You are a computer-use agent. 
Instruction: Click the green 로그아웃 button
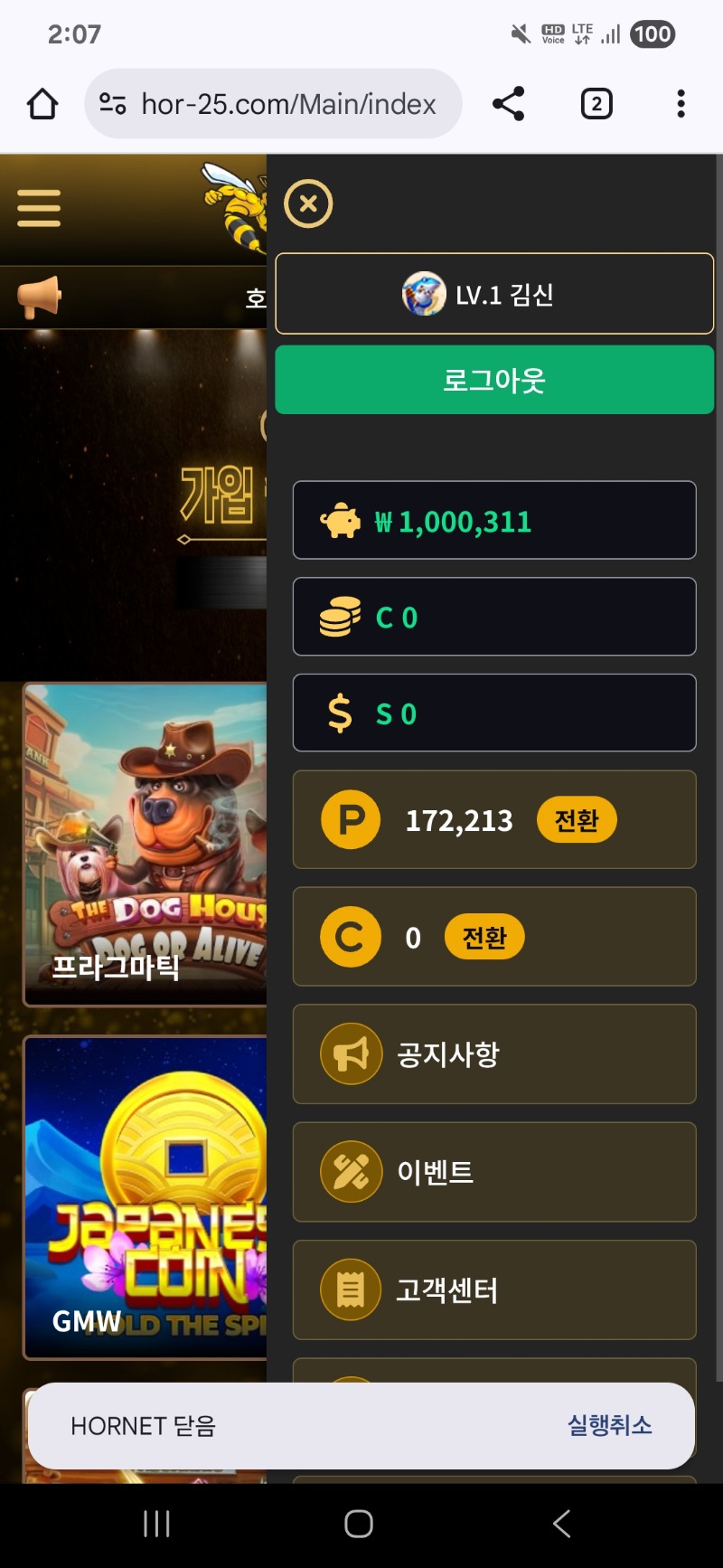(494, 380)
